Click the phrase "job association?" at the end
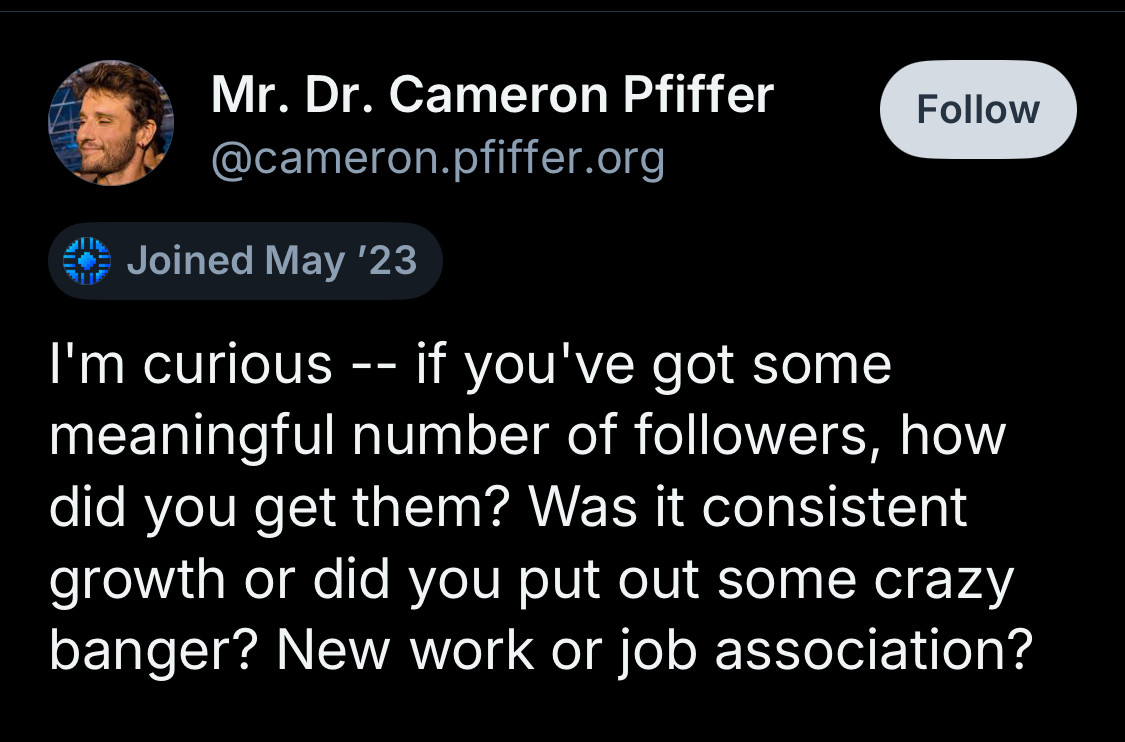The height and width of the screenshot is (742, 1125). (x=826, y=651)
